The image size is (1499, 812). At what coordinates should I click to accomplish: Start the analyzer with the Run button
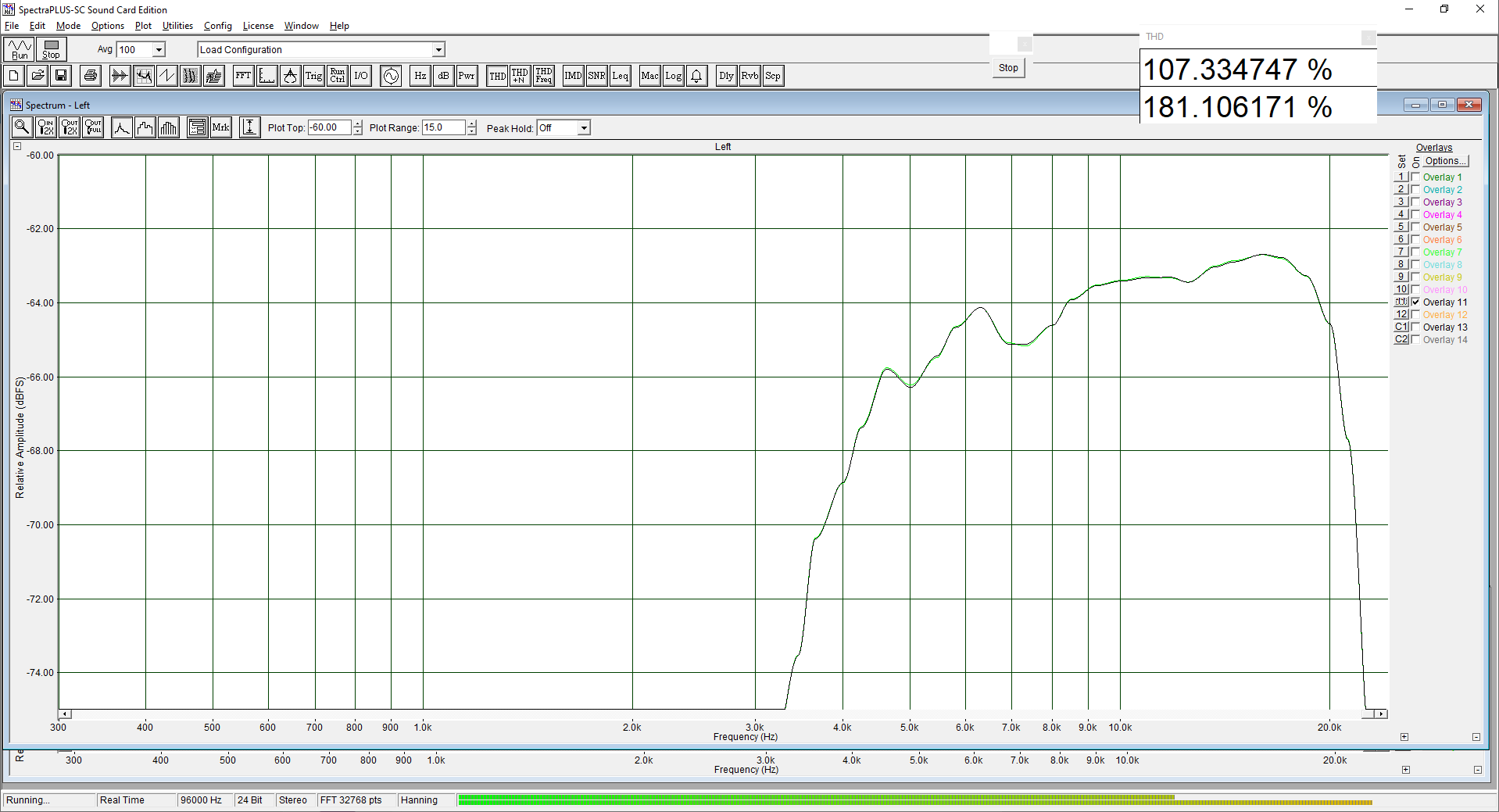(x=20, y=49)
